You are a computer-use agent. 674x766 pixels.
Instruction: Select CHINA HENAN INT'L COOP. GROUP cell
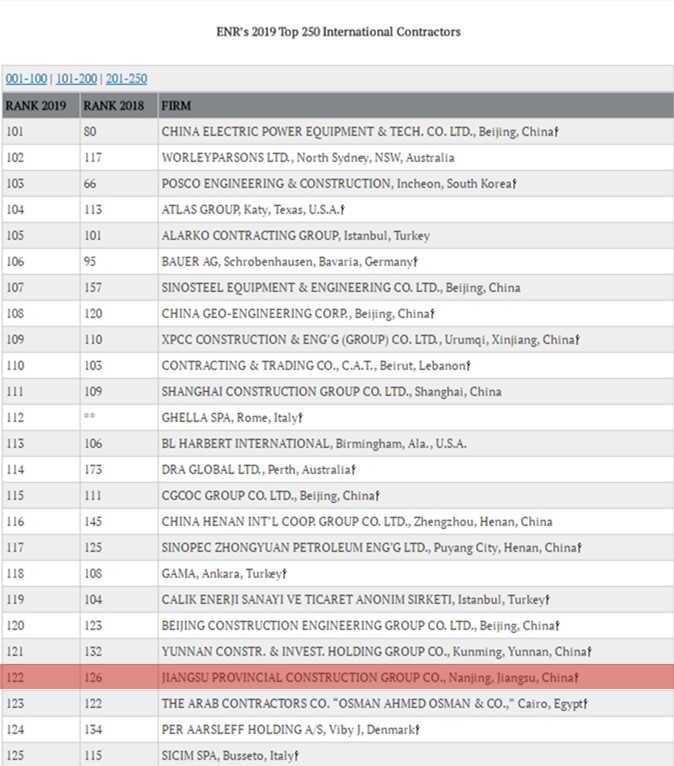click(416, 521)
